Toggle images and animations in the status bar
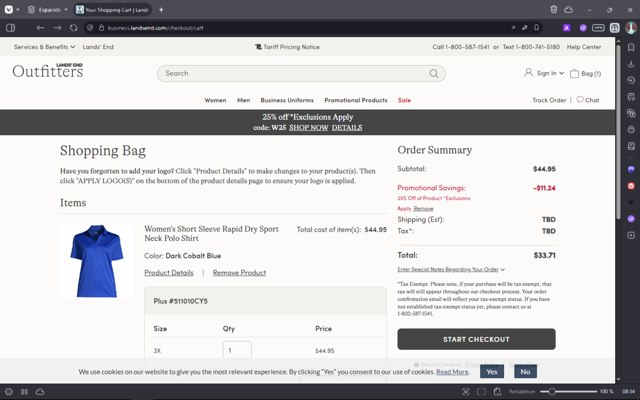The width and height of the screenshot is (640, 400). pos(497,391)
